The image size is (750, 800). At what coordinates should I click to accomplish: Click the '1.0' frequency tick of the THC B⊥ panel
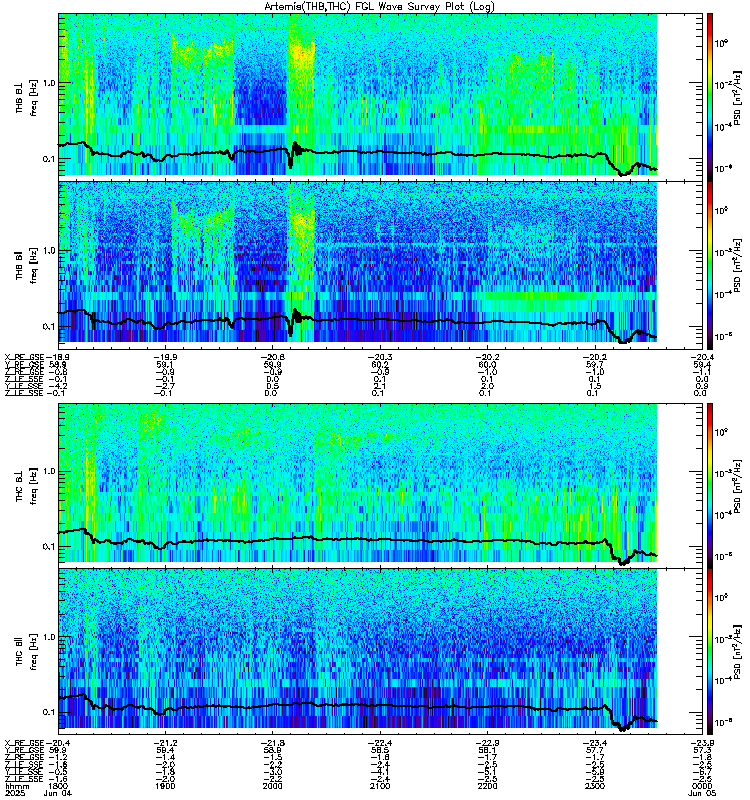pos(48,471)
